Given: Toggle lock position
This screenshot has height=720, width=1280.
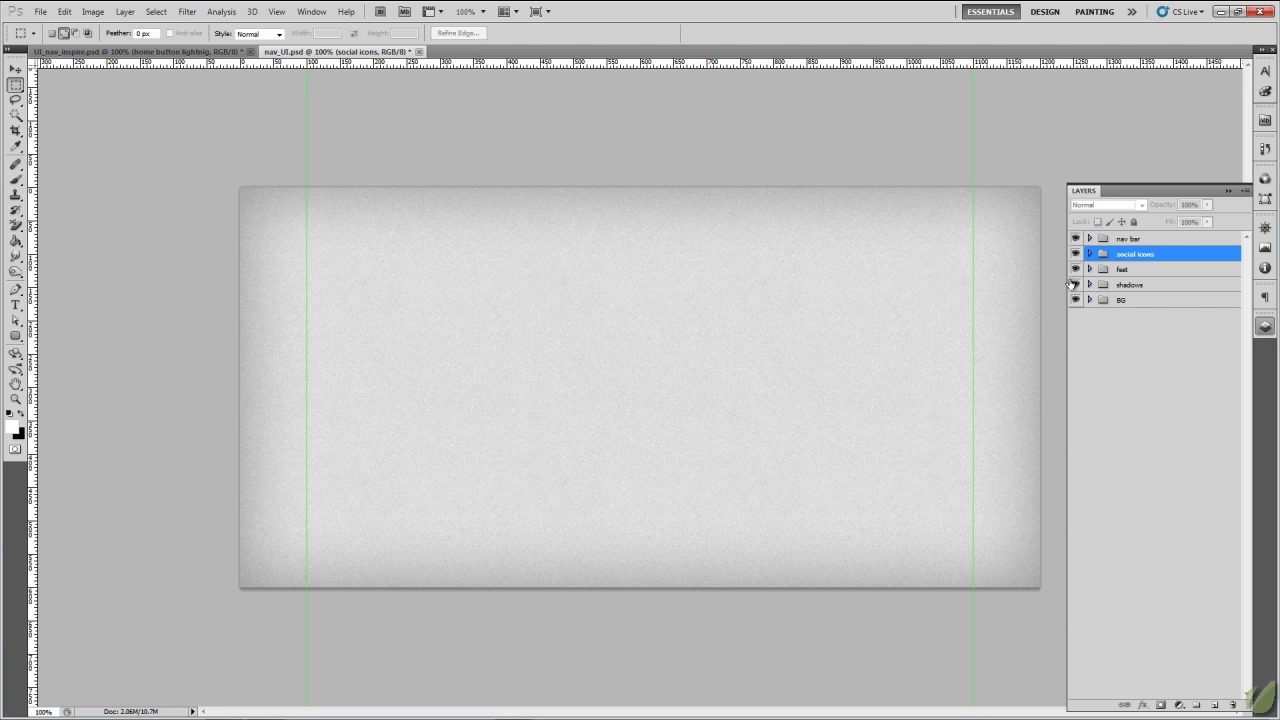Looking at the screenshot, I should tap(1121, 222).
